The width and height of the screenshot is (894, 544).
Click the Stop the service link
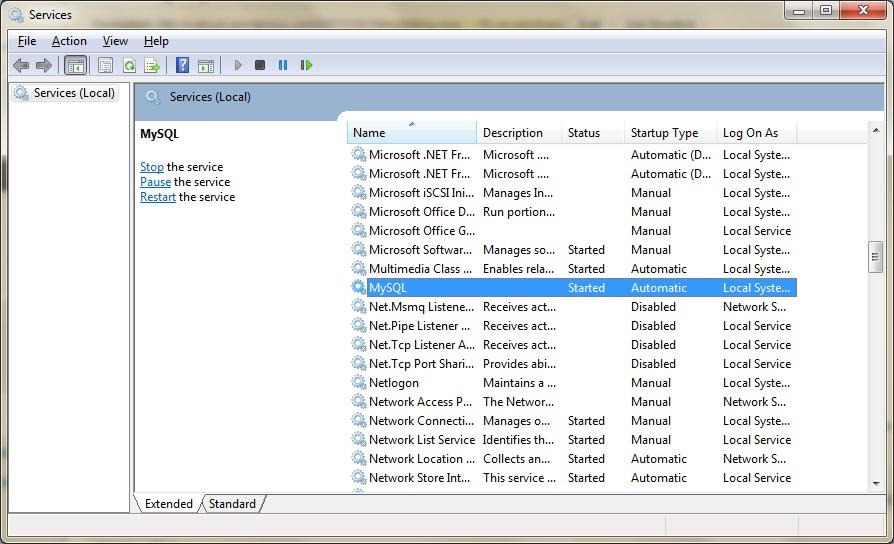coord(152,167)
